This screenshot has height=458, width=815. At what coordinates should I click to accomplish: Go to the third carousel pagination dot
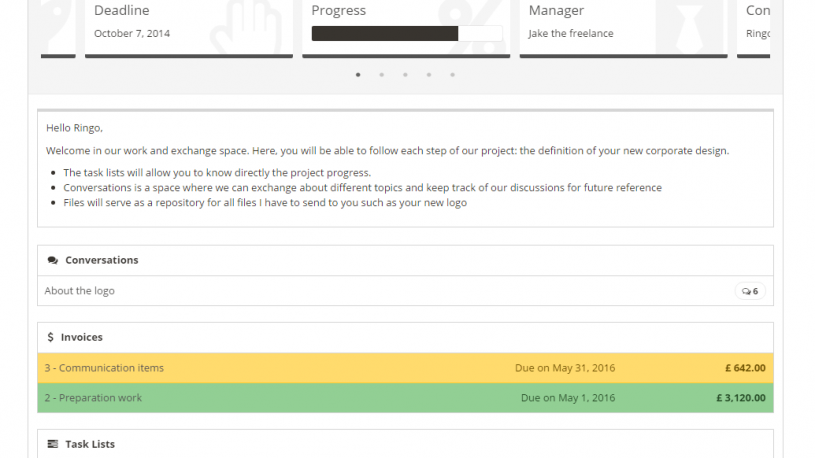tap(405, 74)
